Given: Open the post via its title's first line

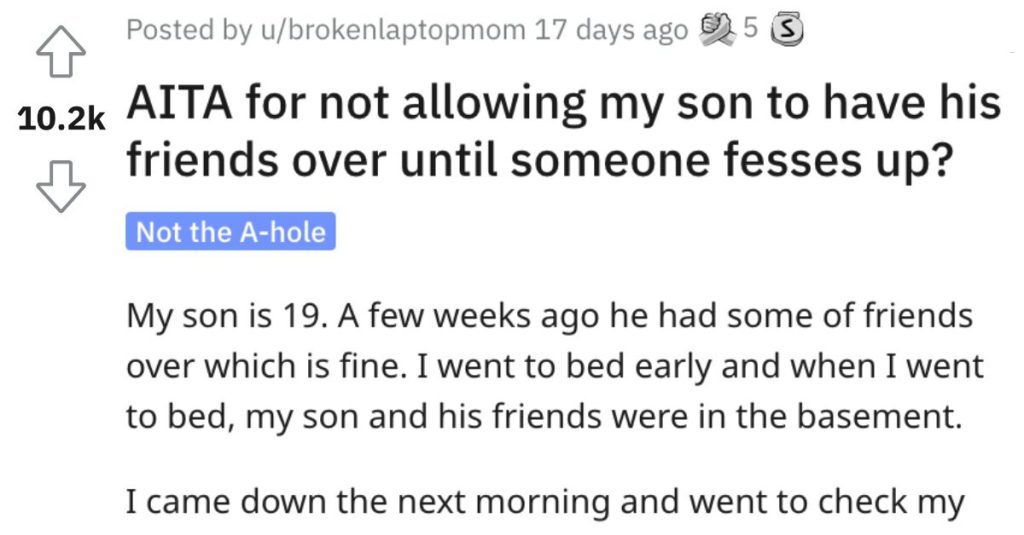Looking at the screenshot, I should click(563, 104).
